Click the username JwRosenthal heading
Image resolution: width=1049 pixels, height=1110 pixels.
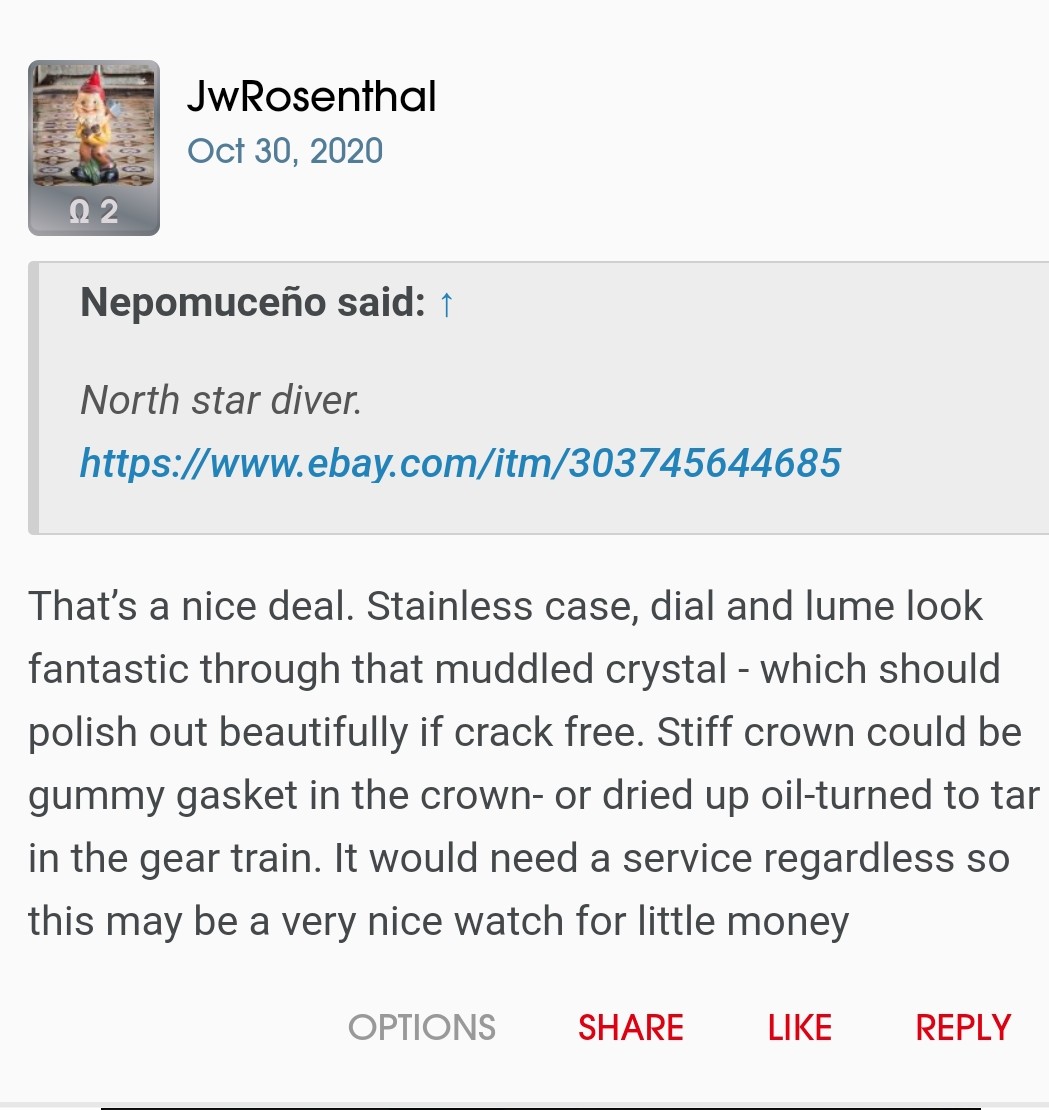pyautogui.click(x=311, y=96)
